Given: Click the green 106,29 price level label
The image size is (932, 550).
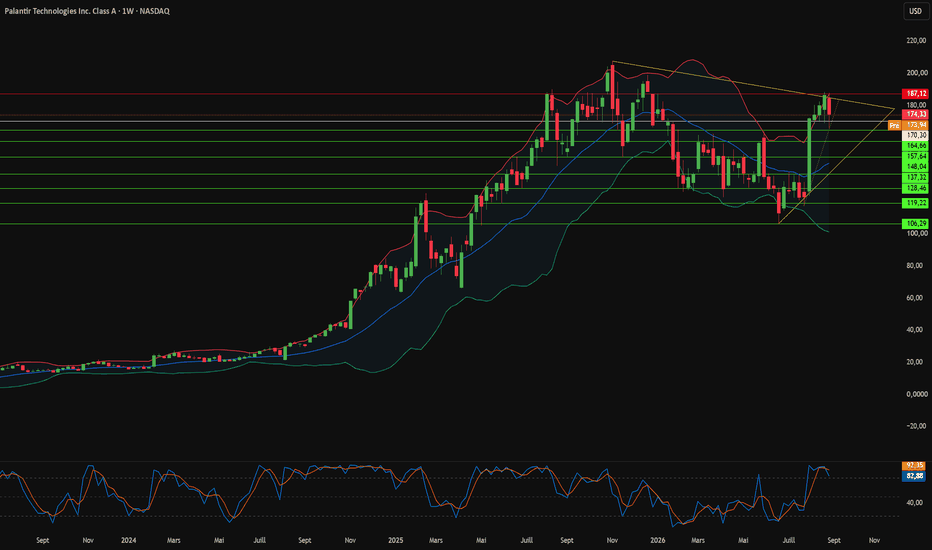Looking at the screenshot, I should pos(915,224).
